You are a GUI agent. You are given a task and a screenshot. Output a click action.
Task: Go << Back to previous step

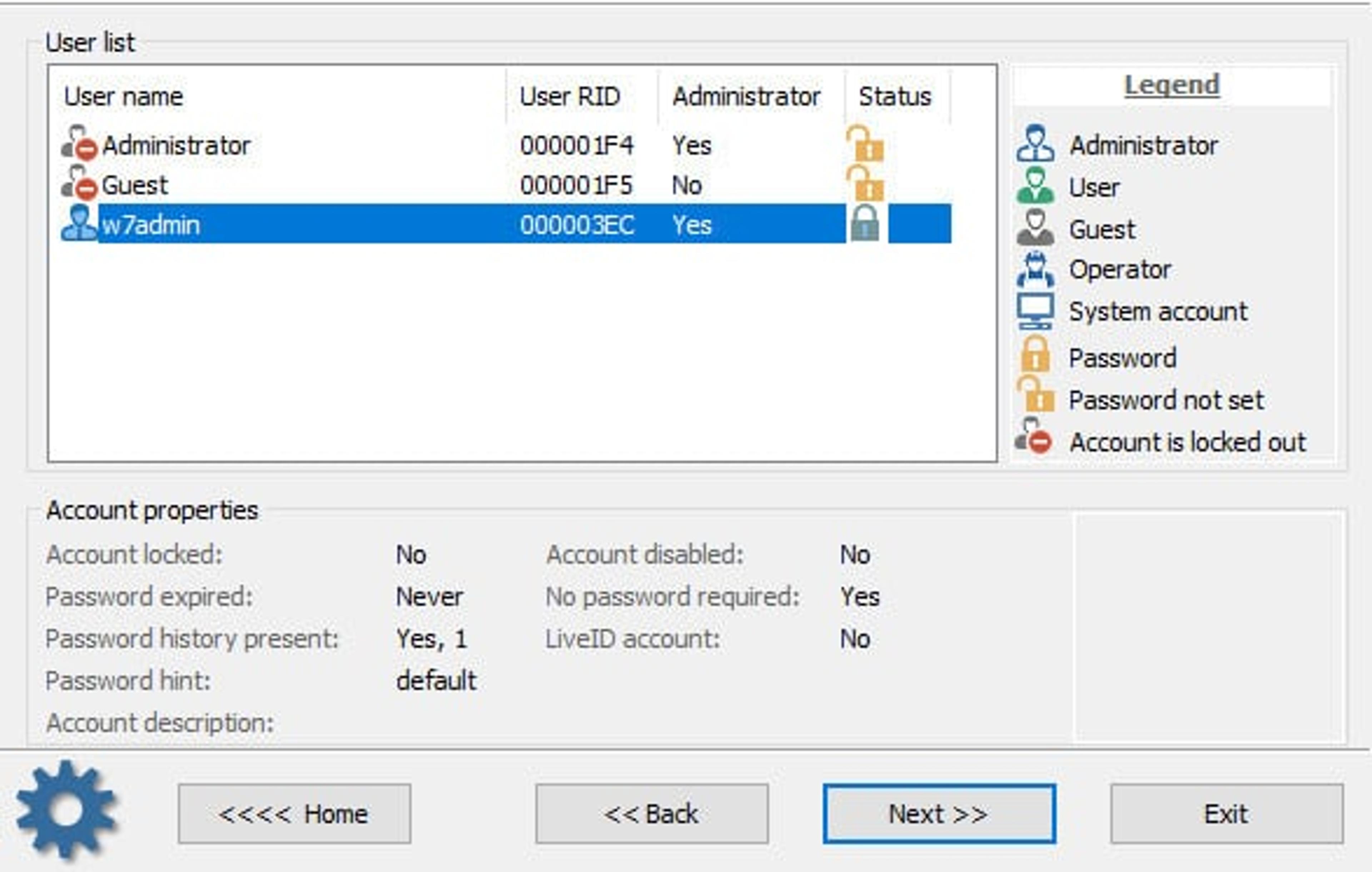point(652,814)
